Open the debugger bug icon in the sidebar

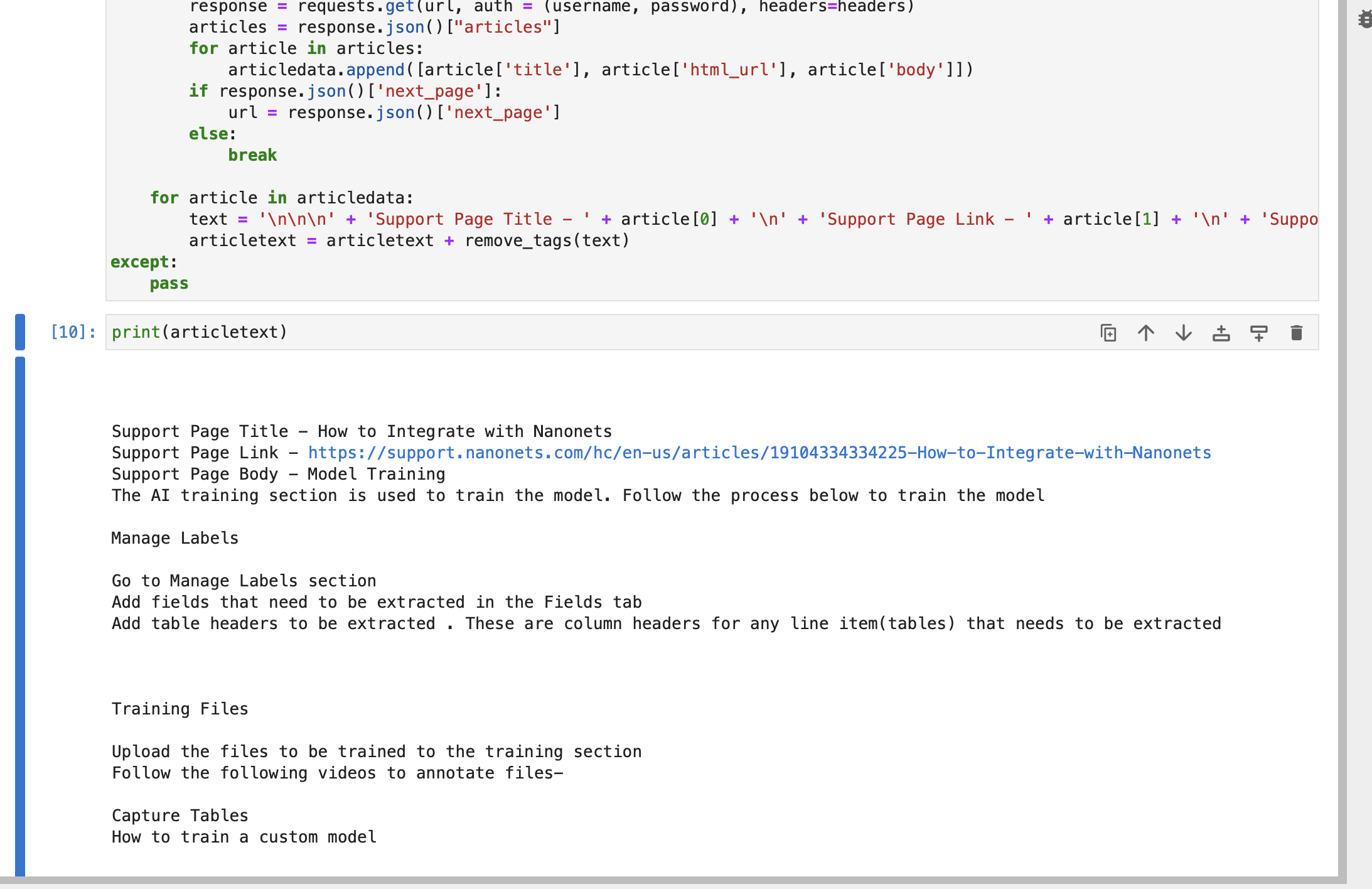pyautogui.click(x=1364, y=19)
